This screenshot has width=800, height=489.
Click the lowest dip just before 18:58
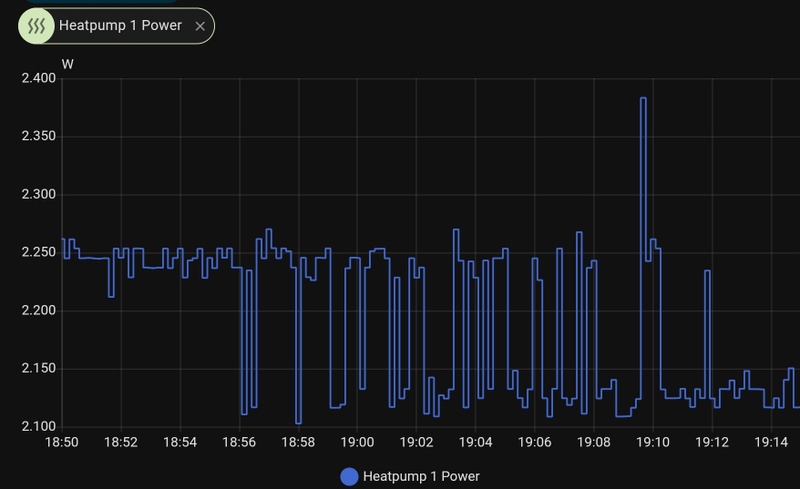pyautogui.click(x=298, y=422)
